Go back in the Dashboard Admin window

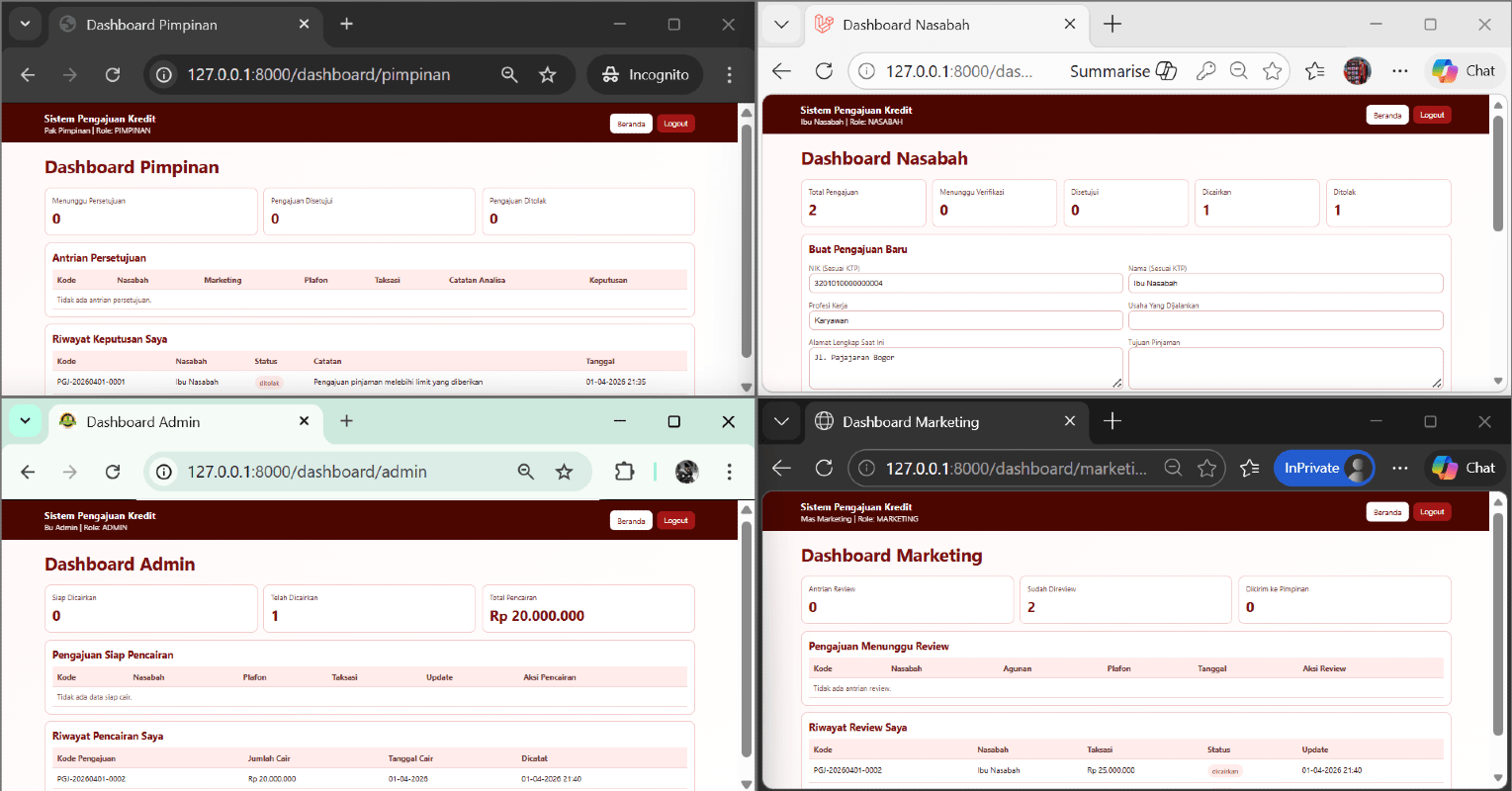[x=28, y=472]
